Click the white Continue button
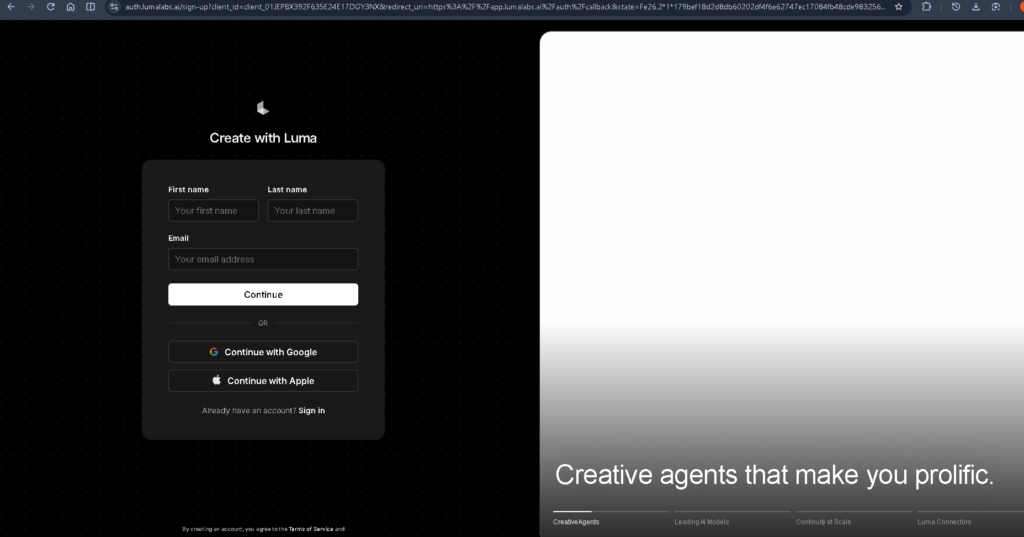 (x=263, y=295)
